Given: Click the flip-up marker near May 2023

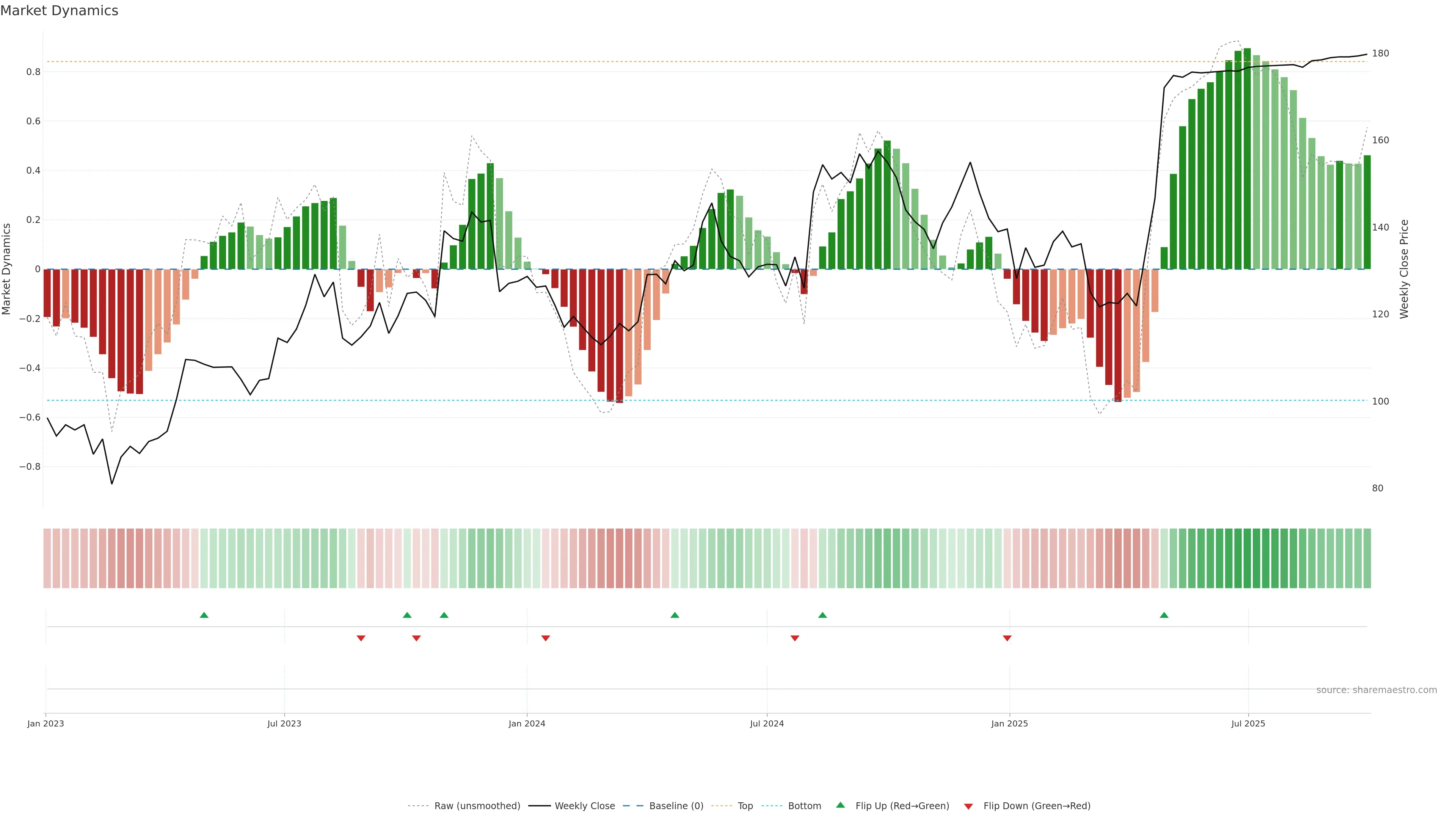Looking at the screenshot, I should [204, 615].
